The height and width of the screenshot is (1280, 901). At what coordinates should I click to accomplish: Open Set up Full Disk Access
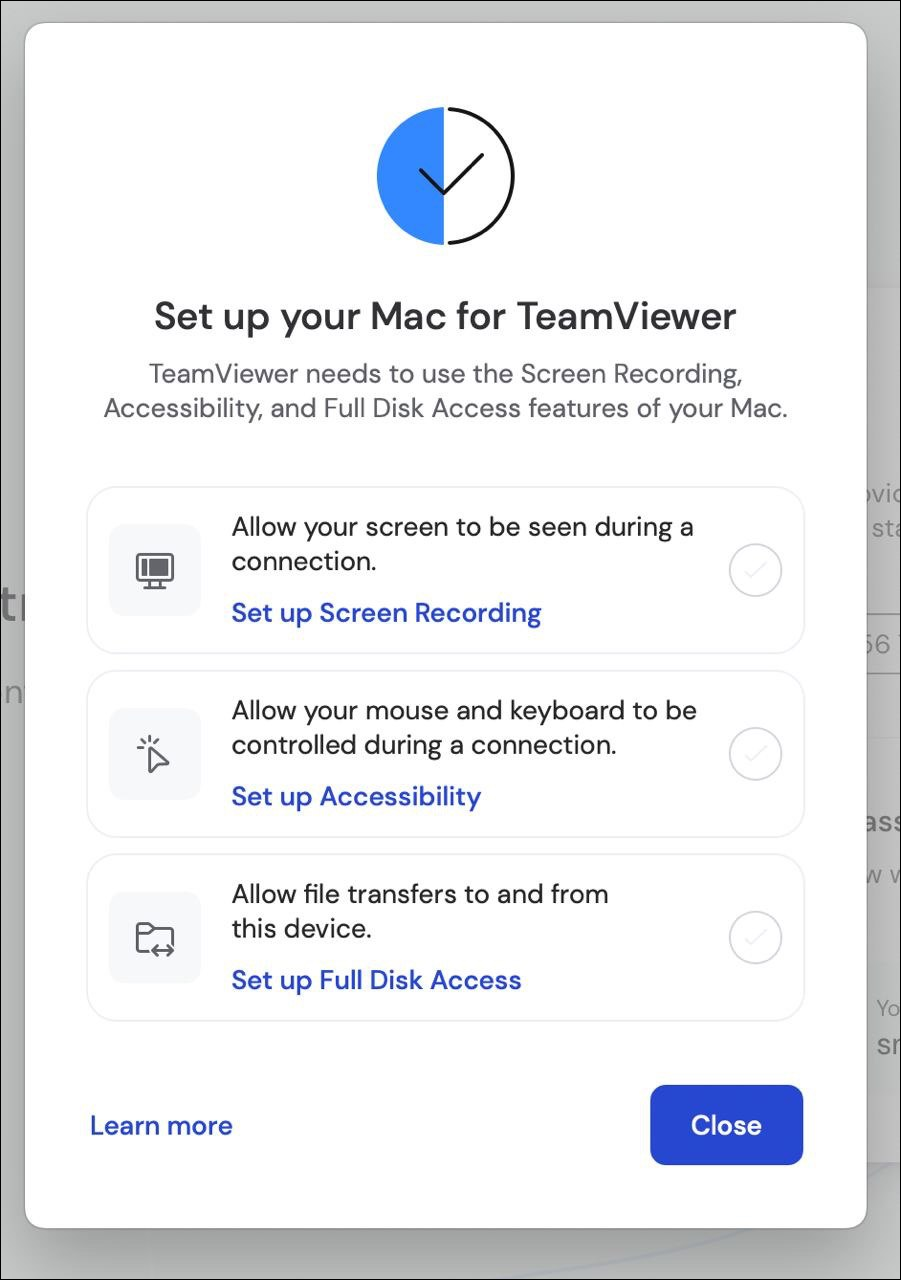point(376,980)
